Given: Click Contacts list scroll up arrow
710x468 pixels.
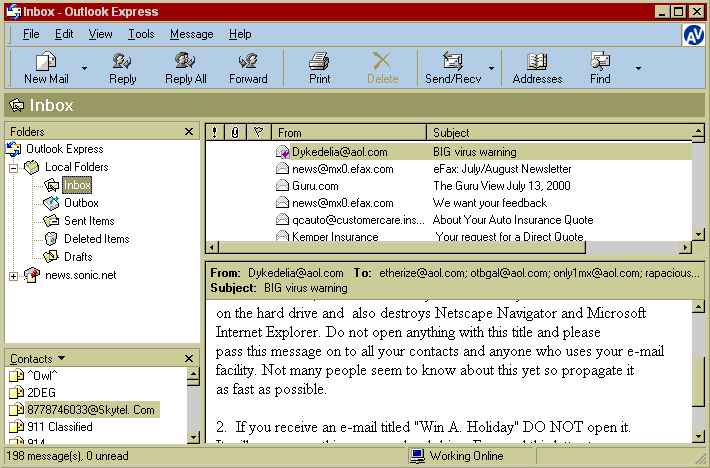Looking at the screenshot, I should pyautogui.click(x=193, y=374).
